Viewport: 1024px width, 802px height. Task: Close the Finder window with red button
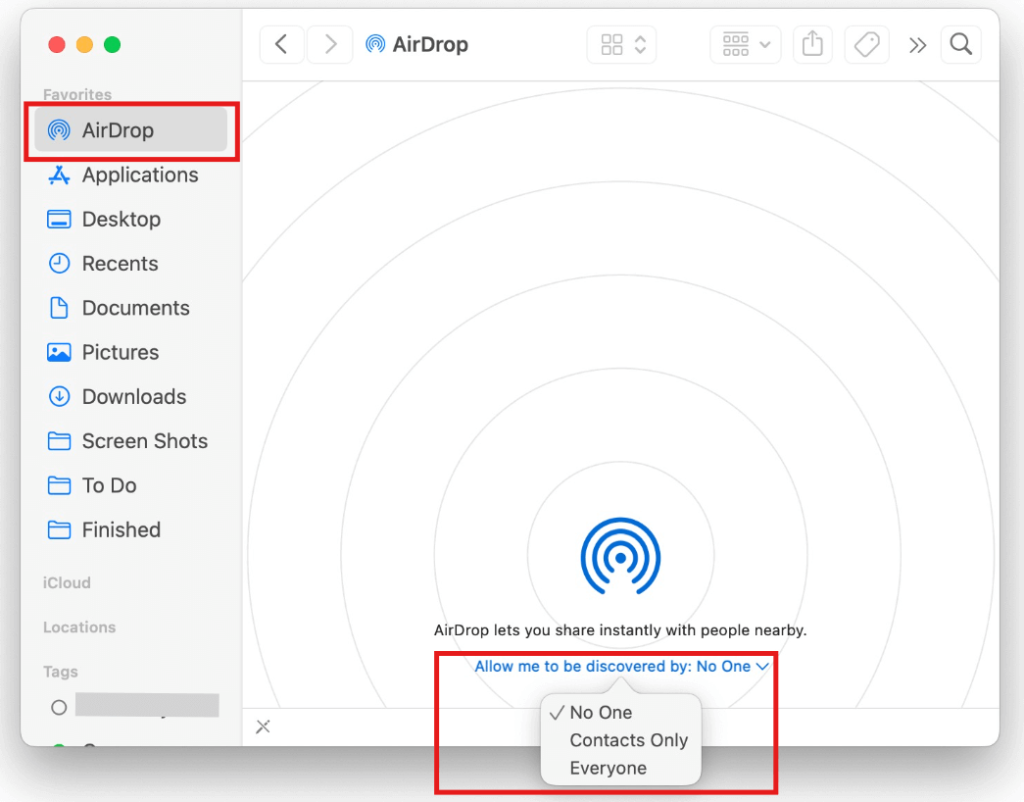[57, 44]
